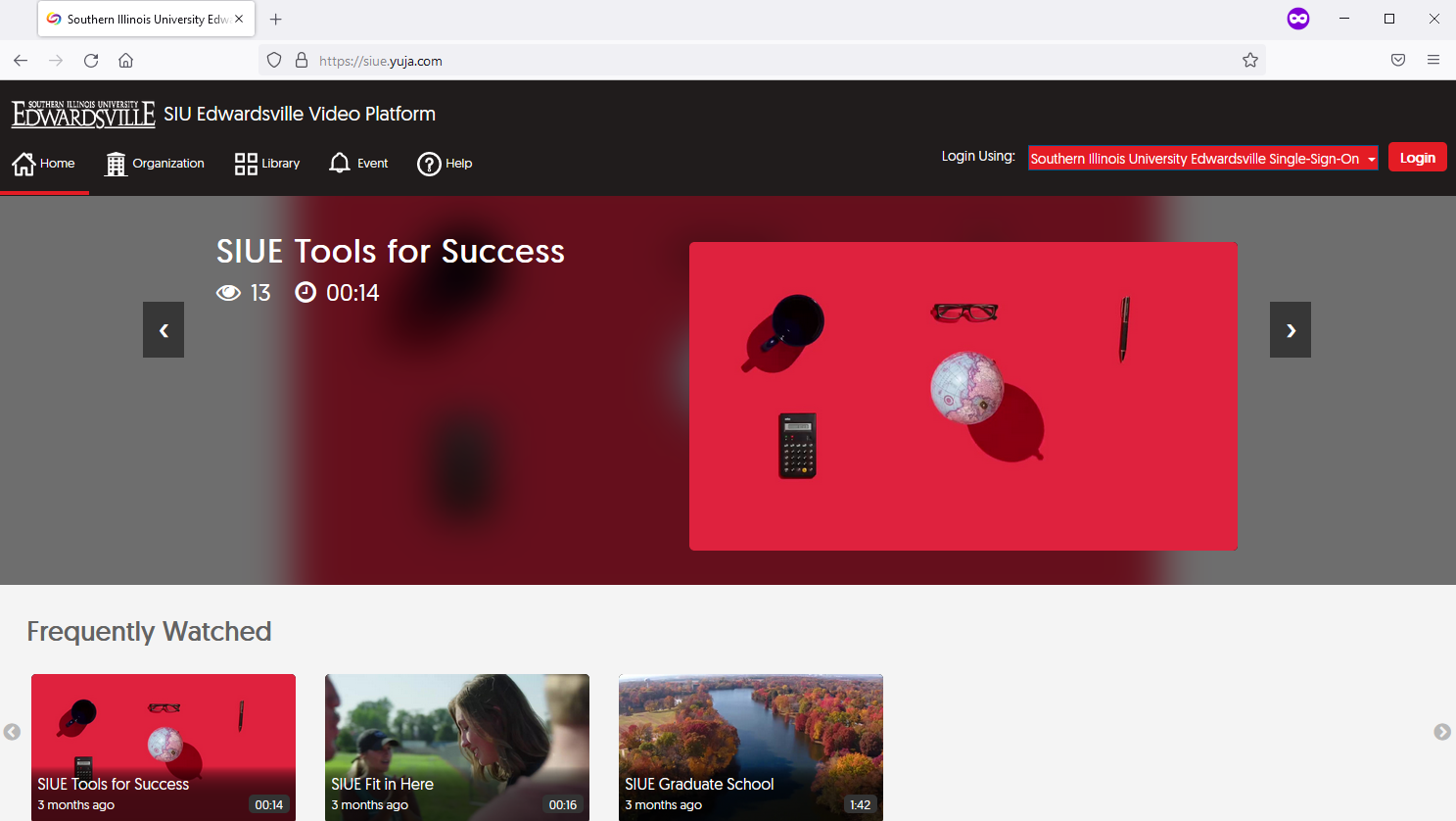Screen dimensions: 1456x821
Task: Bookmark this page with the star icon
Action: [1250, 61]
